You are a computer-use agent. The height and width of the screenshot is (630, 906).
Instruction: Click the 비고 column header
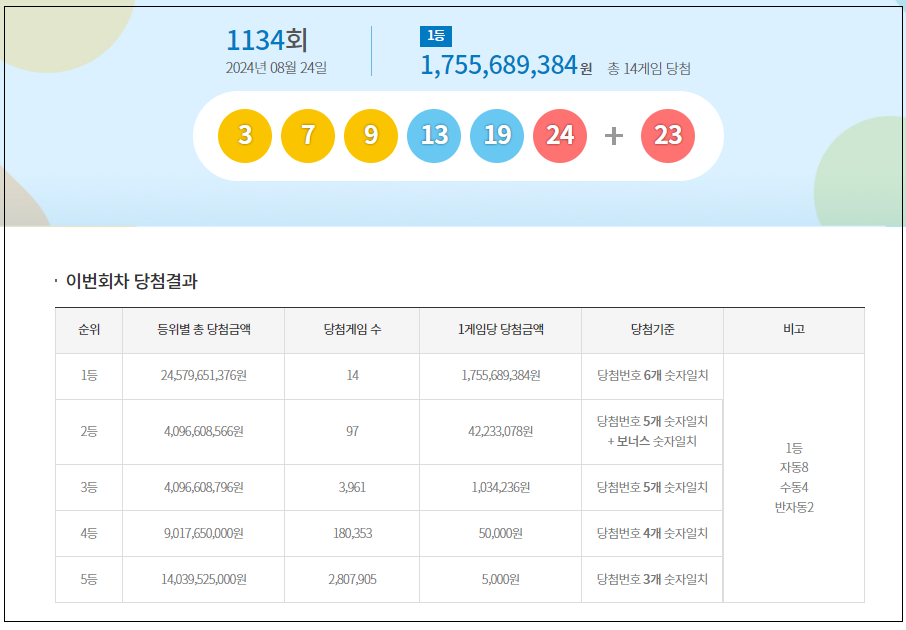tap(794, 329)
